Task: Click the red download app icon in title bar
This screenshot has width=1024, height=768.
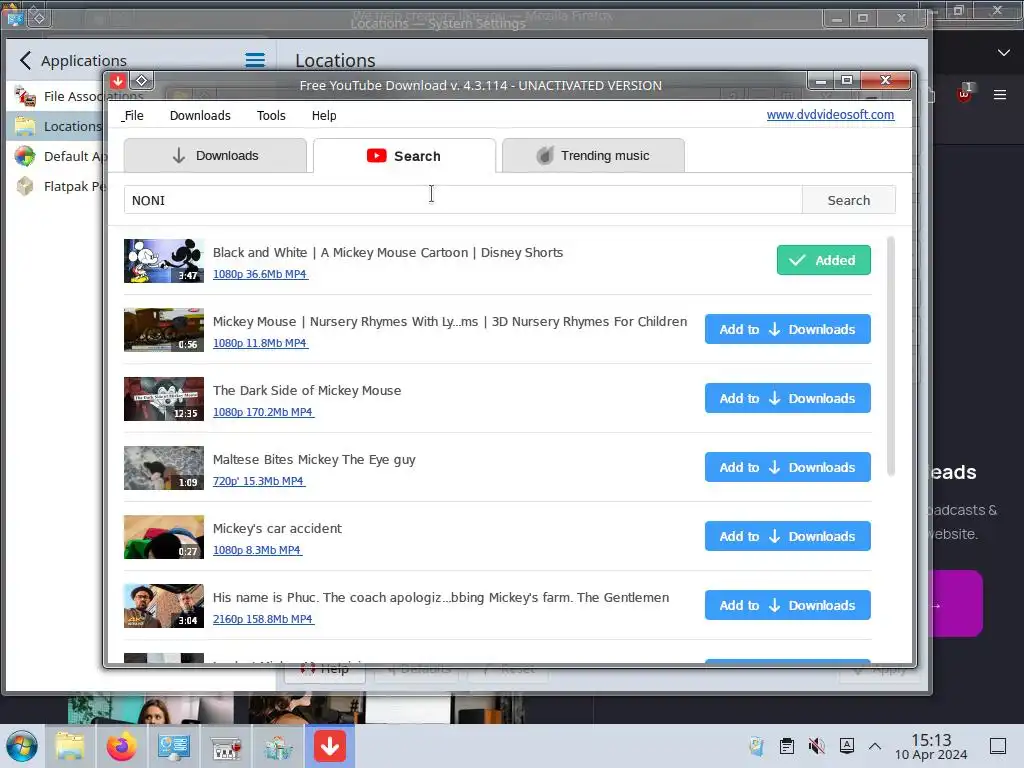Action: (118, 81)
